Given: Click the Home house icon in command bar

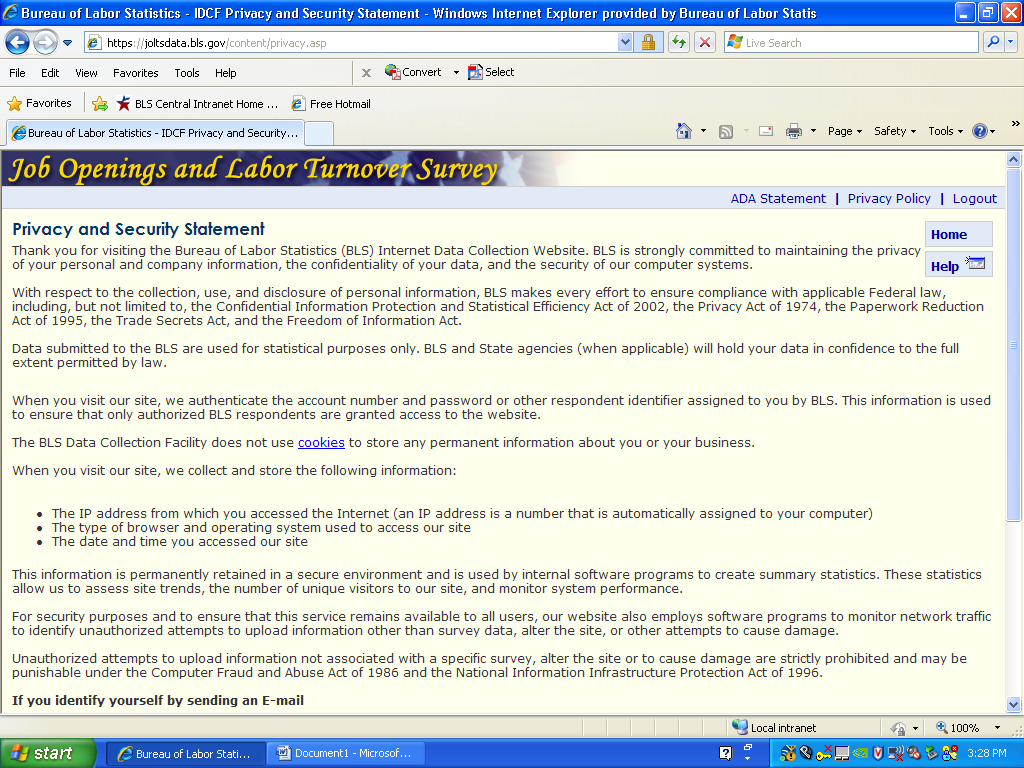Looking at the screenshot, I should pos(684,131).
